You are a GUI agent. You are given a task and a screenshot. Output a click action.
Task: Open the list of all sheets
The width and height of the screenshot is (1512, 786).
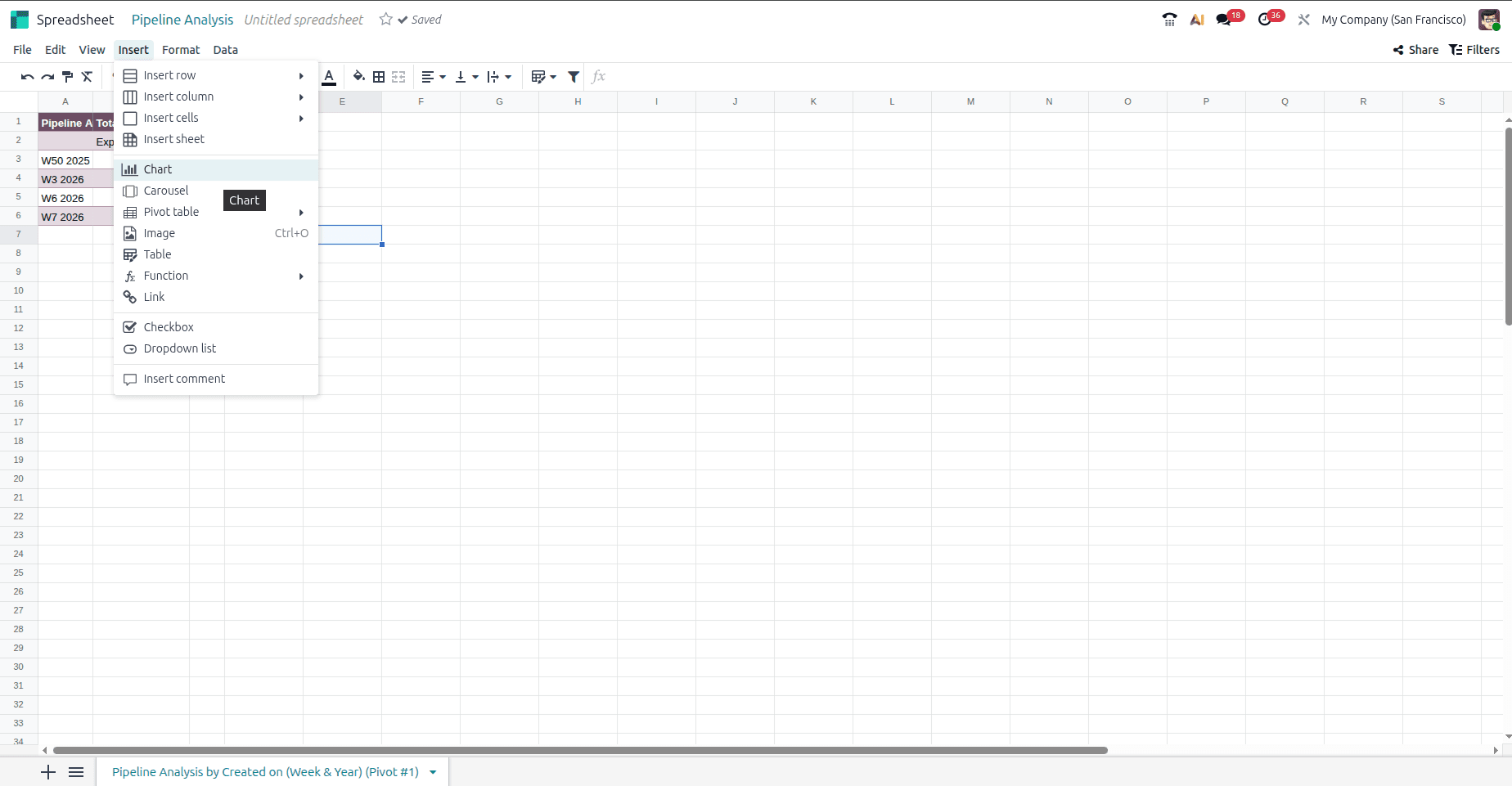coord(76,772)
